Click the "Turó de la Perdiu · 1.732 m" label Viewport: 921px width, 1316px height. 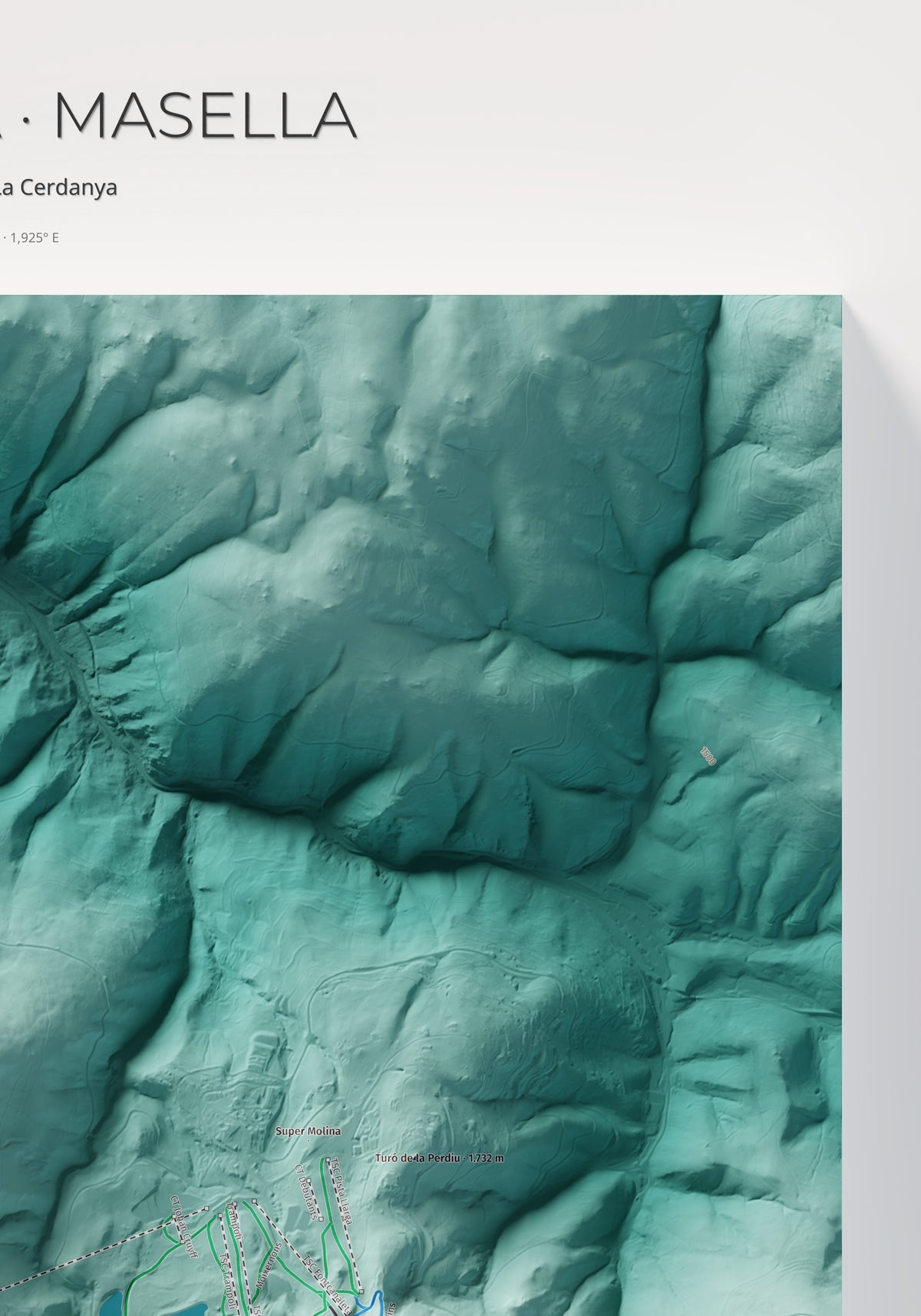click(441, 1158)
